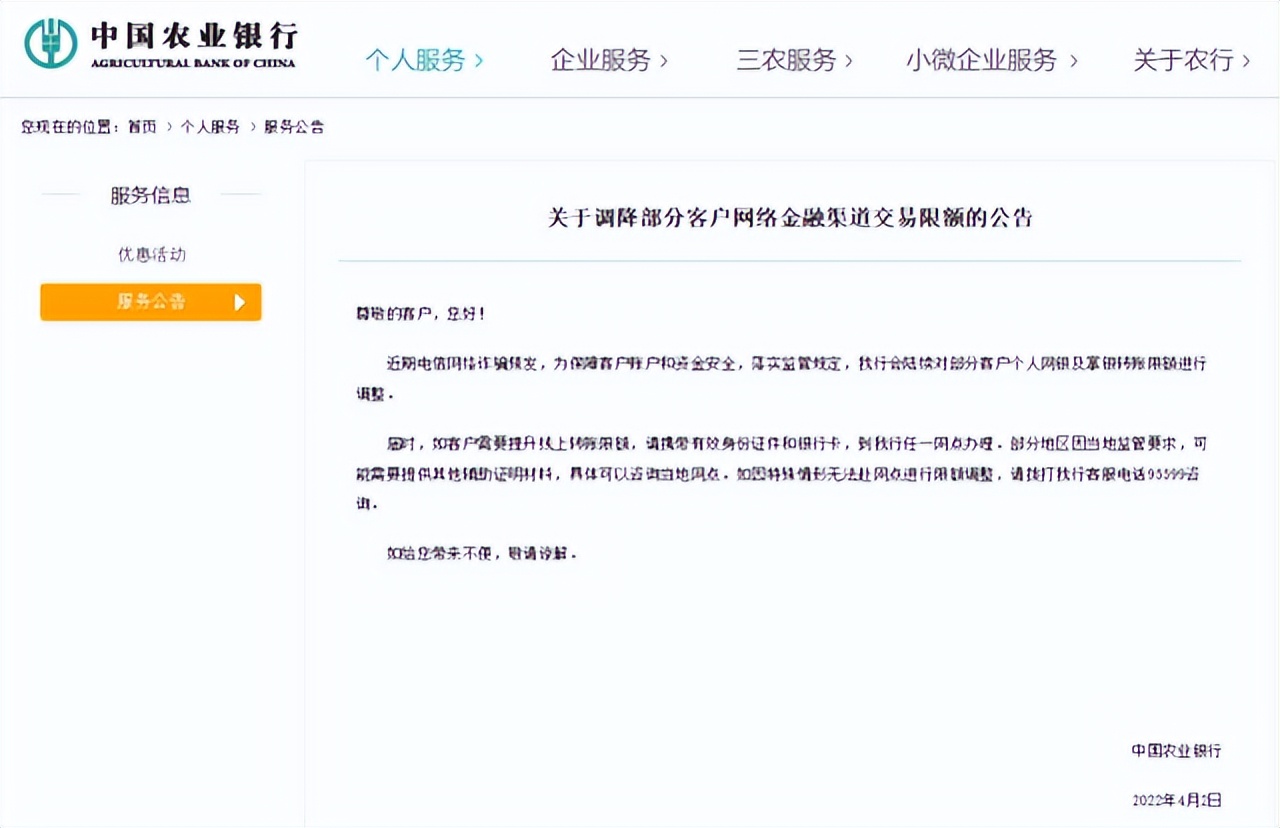1280x828 pixels.
Task: Click the blue divider under the announcement title
Action: click(x=789, y=258)
